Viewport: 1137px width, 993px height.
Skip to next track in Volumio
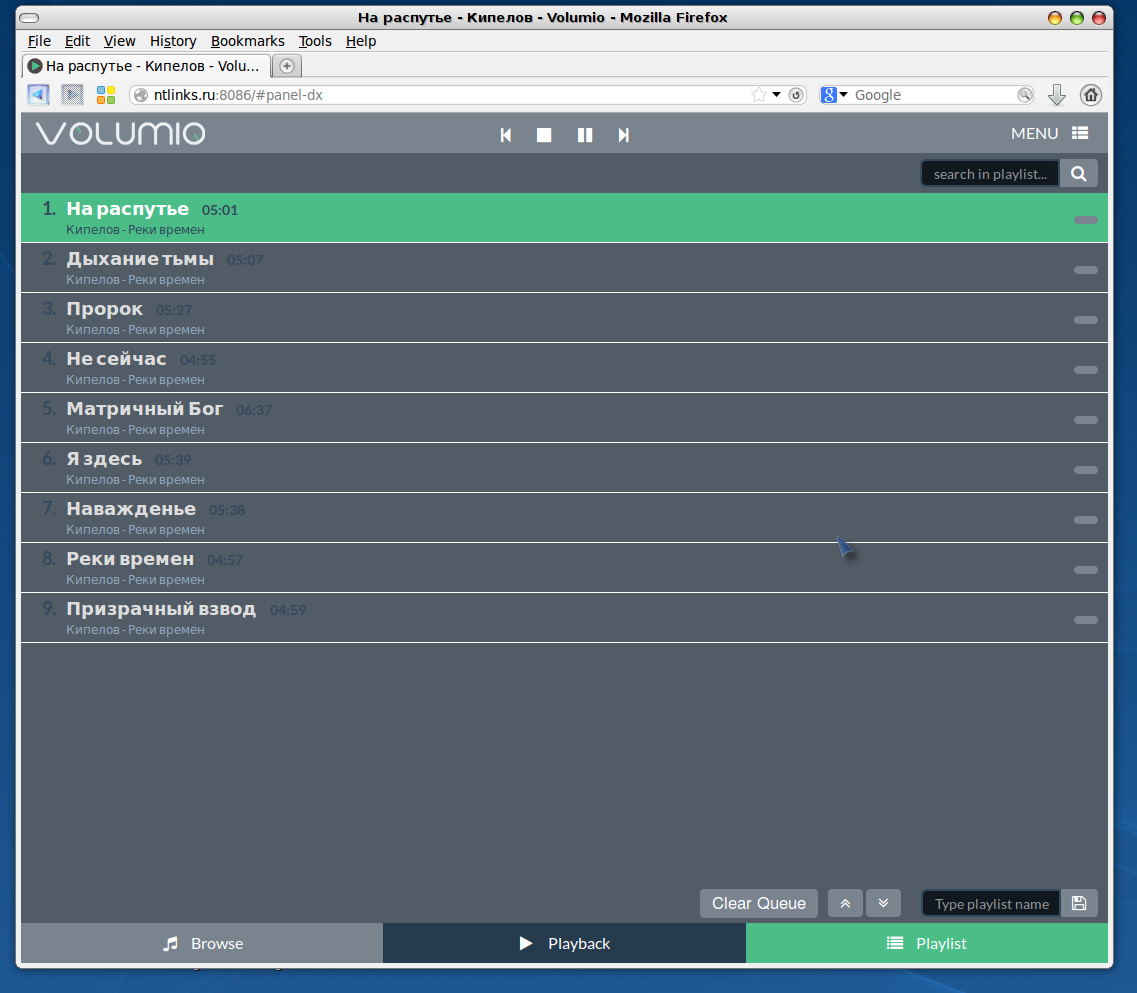(624, 135)
